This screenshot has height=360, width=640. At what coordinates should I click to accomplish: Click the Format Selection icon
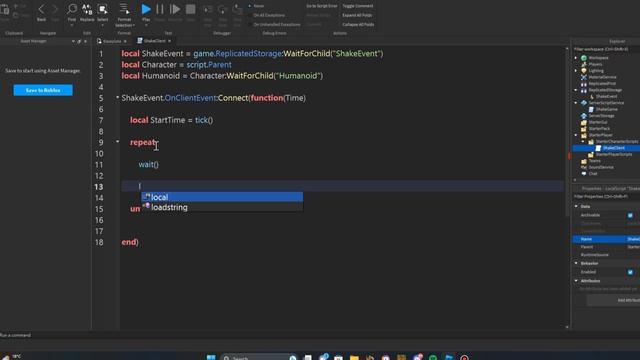(124, 9)
